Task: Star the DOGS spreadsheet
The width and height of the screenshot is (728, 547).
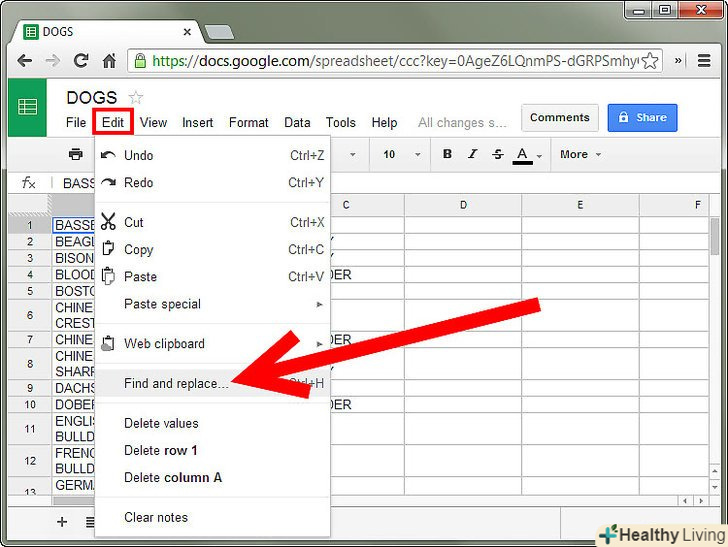Action: (x=136, y=98)
